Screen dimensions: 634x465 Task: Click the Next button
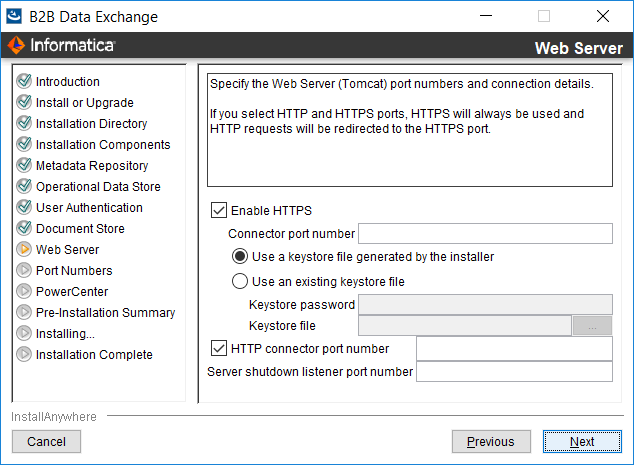coord(582,442)
